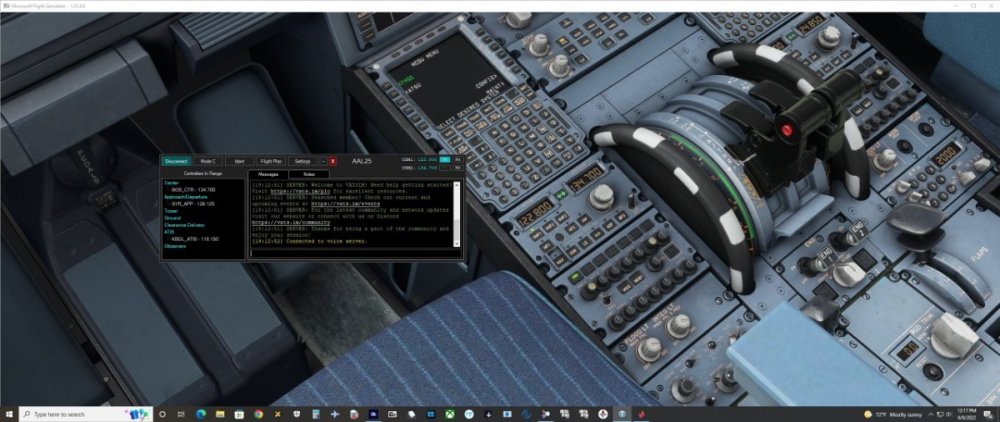The image size is (1000, 422).
Task: Click the AAL25 callsign label
Action: pos(362,162)
